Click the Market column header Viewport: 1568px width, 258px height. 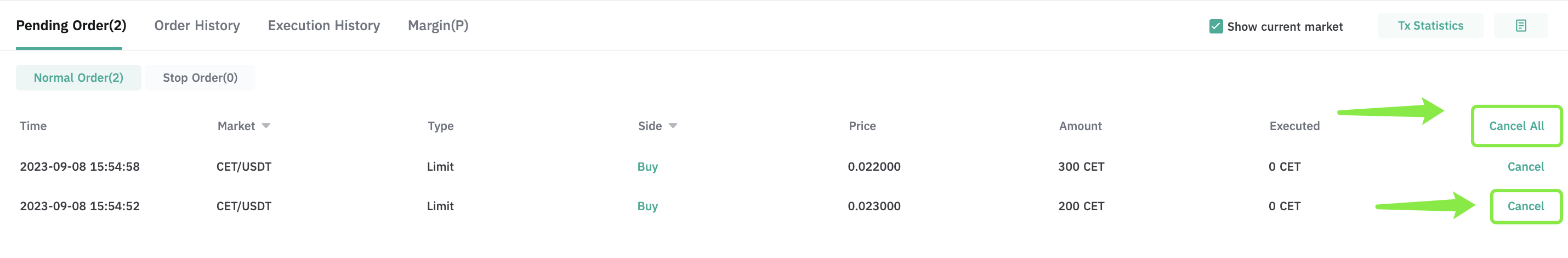coord(236,126)
